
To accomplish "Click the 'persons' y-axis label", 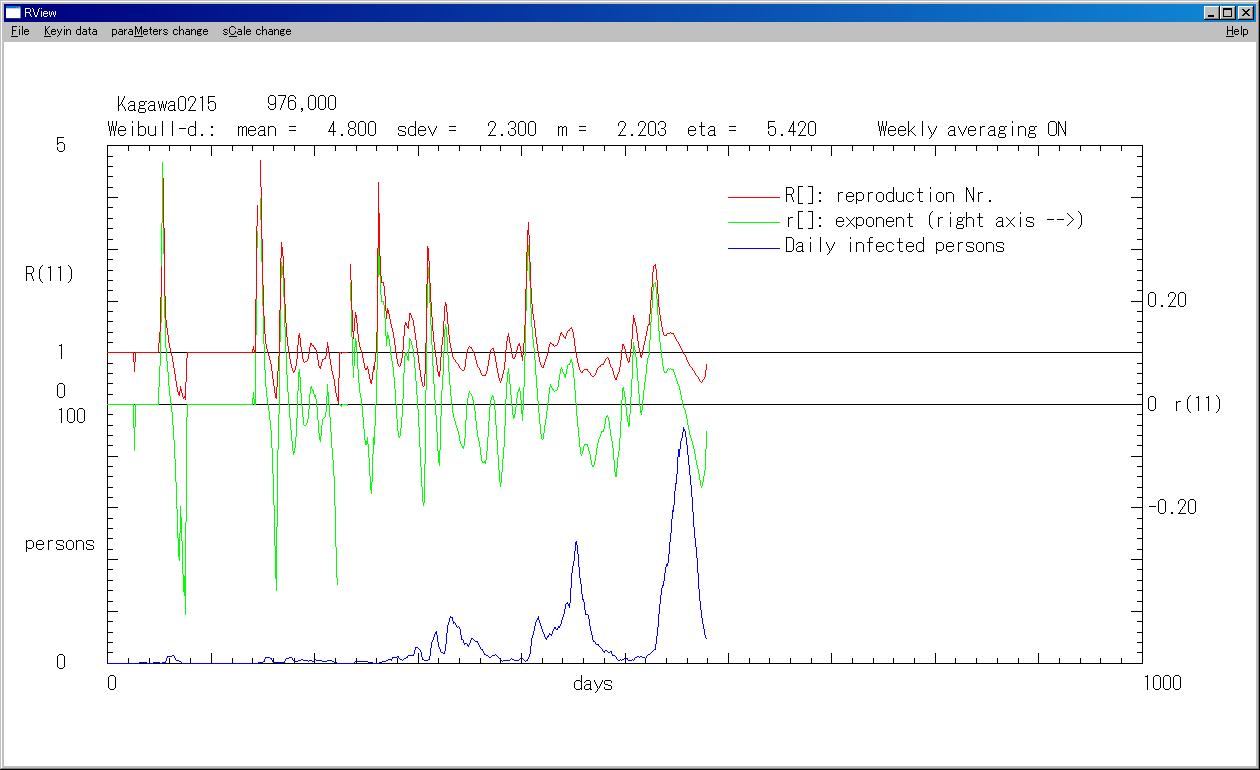I will point(59,545).
